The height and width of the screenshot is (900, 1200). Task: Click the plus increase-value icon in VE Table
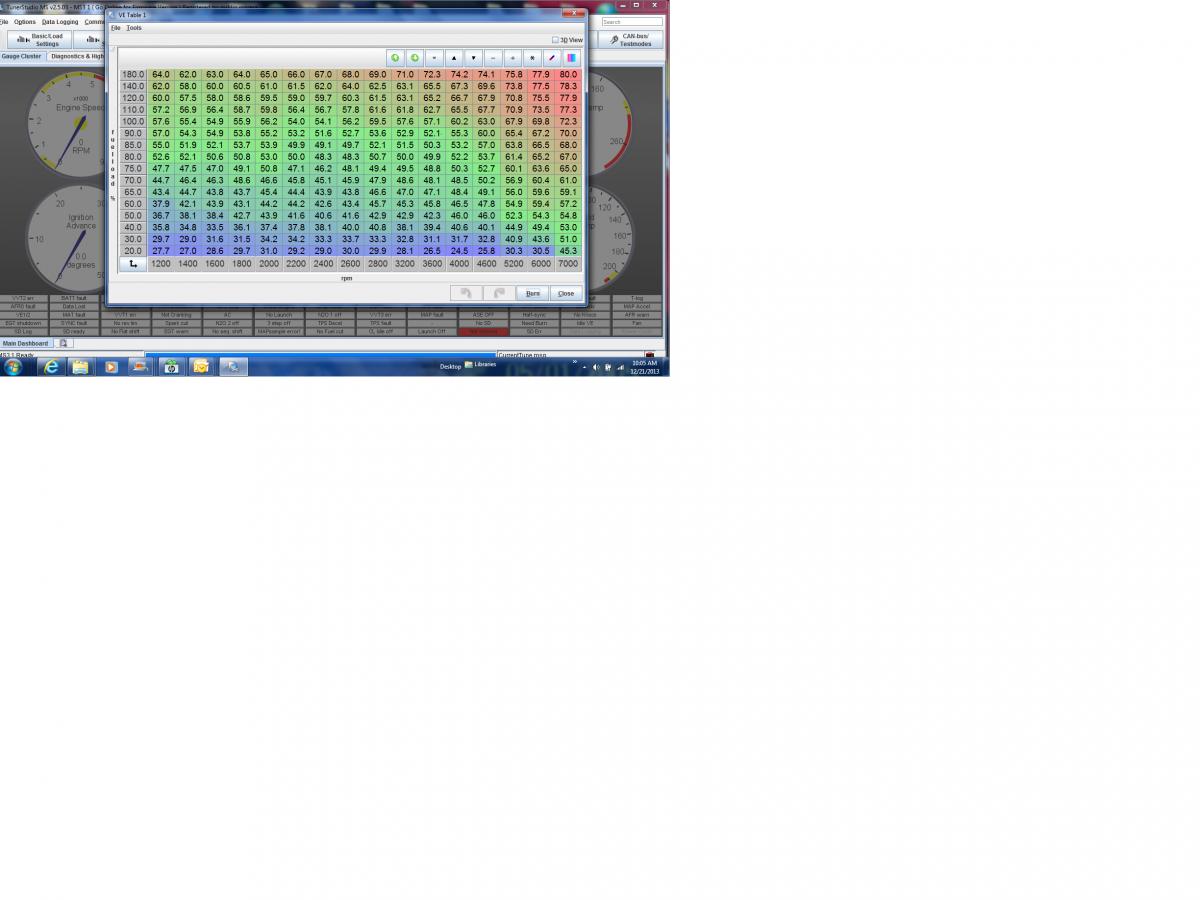512,58
